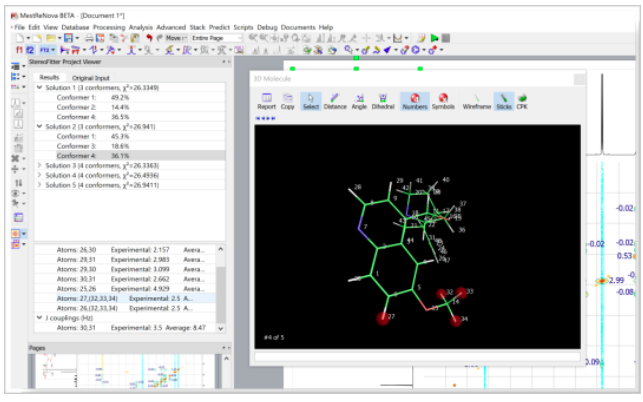Switch to the Results tab
Screen dimensions: 643x402
pos(50,77)
